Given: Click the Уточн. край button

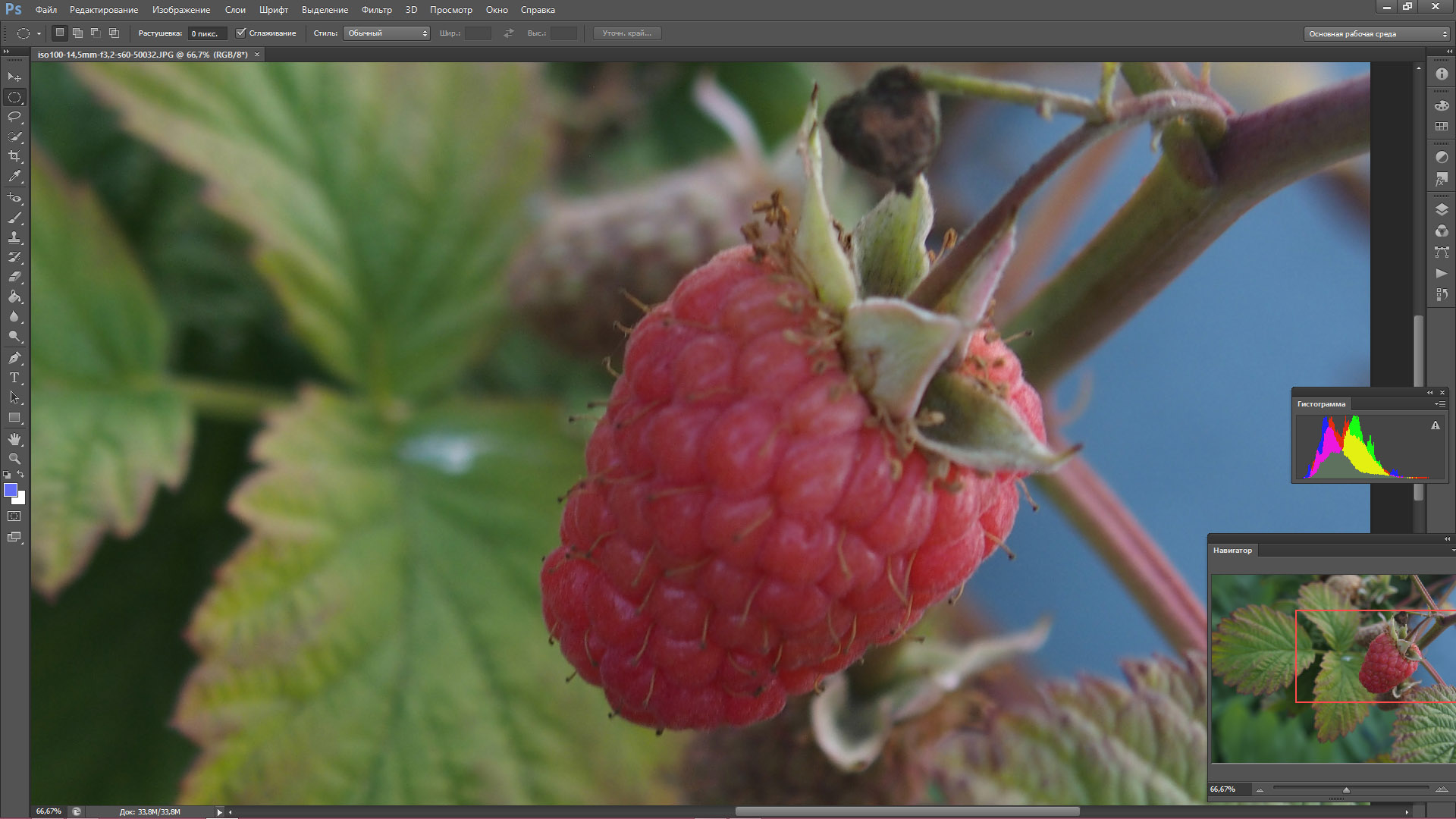Looking at the screenshot, I should coord(626,33).
